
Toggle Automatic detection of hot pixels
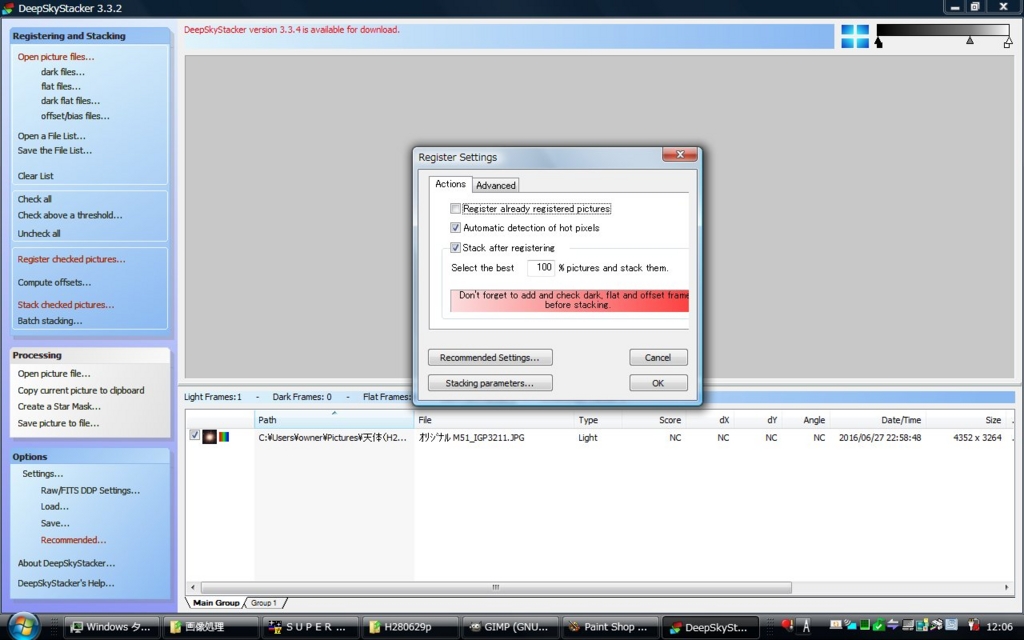point(455,228)
